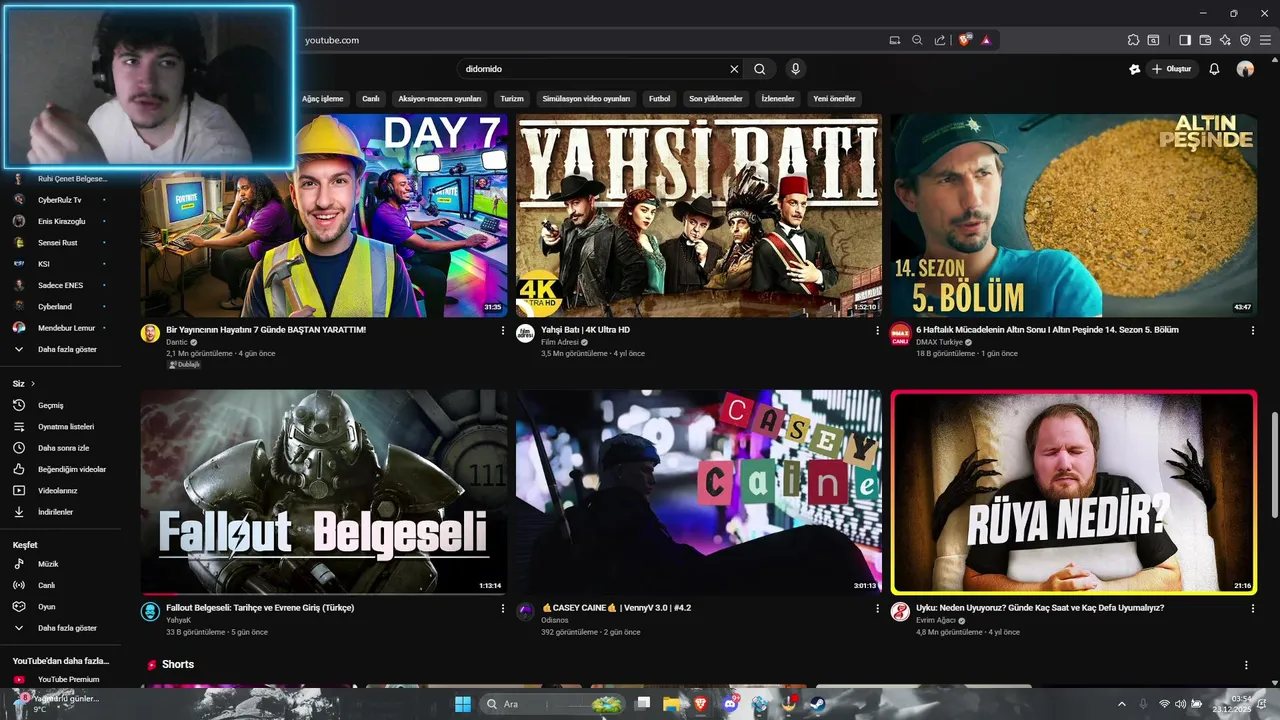The image size is (1280, 720).
Task: Open the Yahşi Batı video thumbnail
Action: (x=699, y=215)
